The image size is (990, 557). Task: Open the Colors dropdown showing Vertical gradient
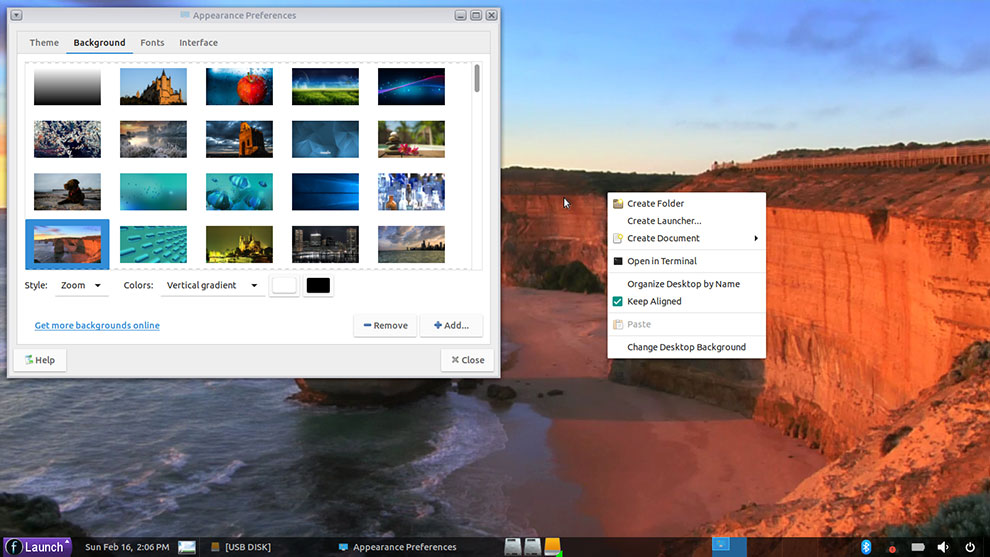[x=212, y=285]
